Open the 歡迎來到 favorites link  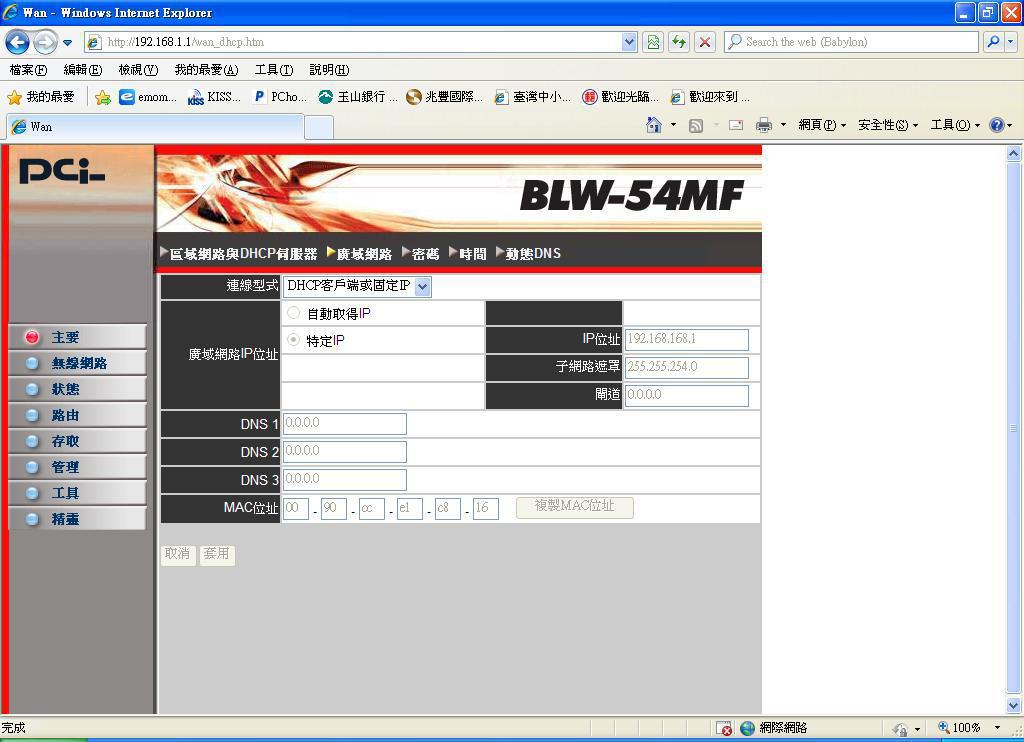tap(710, 97)
